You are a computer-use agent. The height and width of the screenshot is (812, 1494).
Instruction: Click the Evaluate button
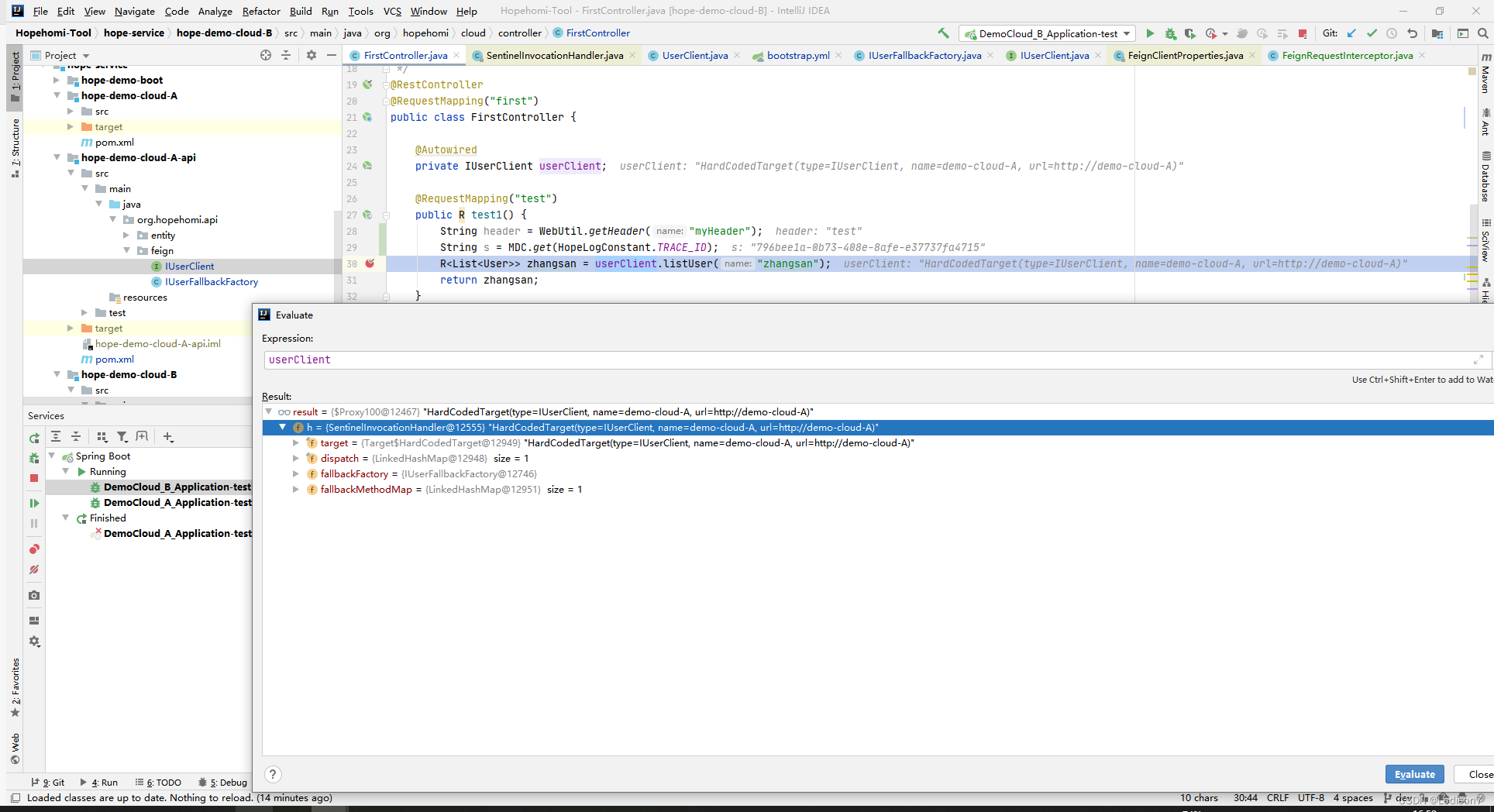[1415, 774]
